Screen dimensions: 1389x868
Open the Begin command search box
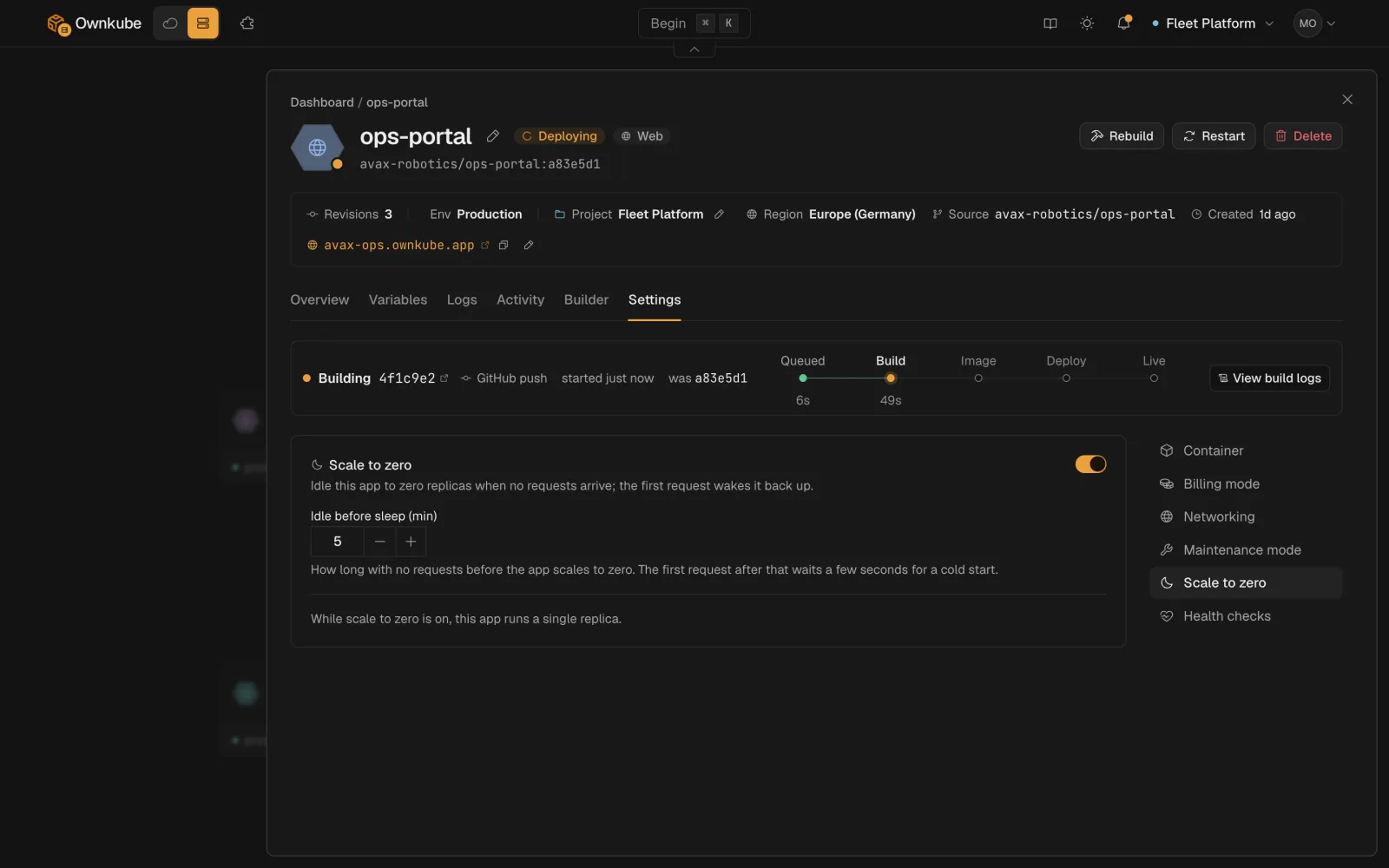[694, 23]
